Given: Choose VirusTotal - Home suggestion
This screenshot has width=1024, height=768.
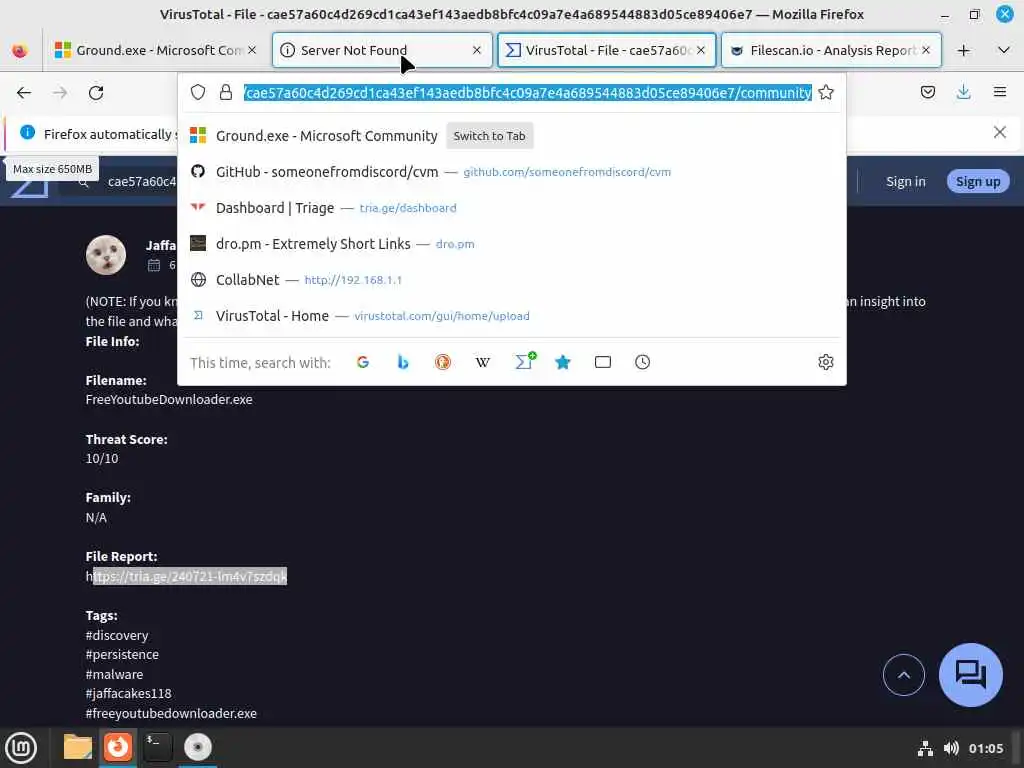Looking at the screenshot, I should [512, 315].
